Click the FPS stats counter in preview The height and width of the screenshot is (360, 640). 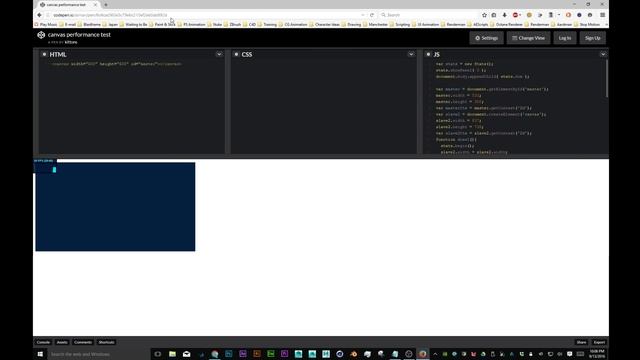point(46,167)
